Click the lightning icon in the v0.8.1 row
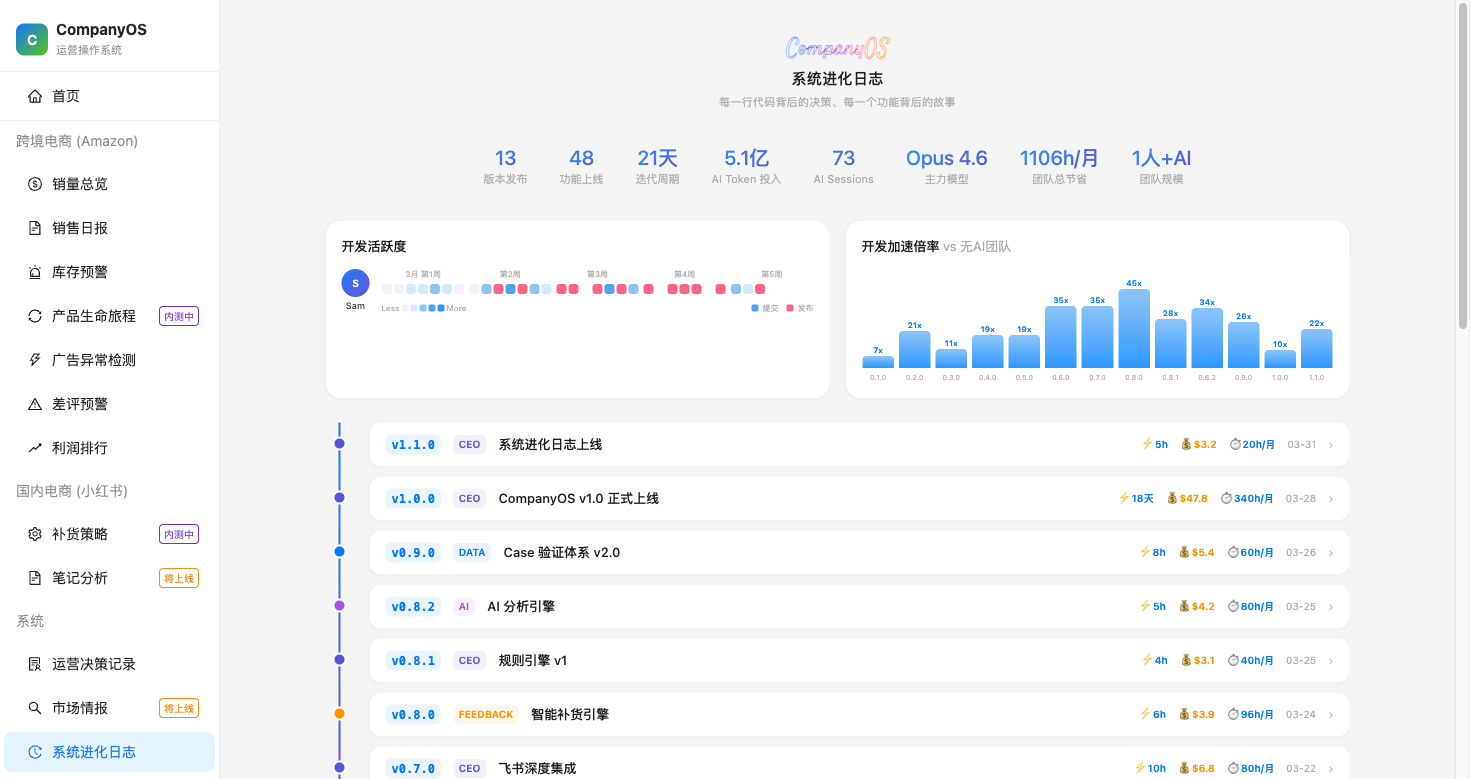Viewport: 1470px width, 779px height. click(x=1147, y=660)
